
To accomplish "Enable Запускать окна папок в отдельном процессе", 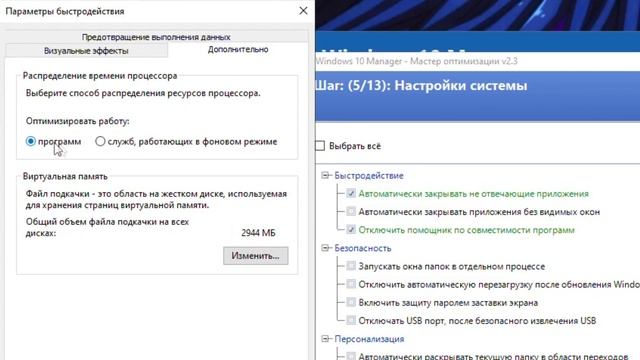I will pyautogui.click(x=351, y=266).
